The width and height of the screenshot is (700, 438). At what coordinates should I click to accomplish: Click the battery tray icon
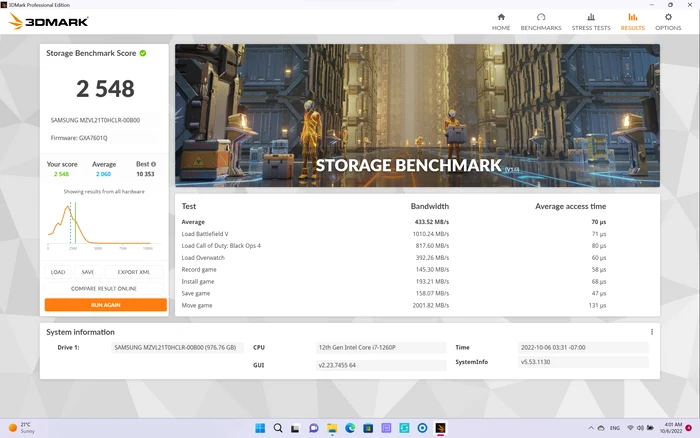[650, 428]
